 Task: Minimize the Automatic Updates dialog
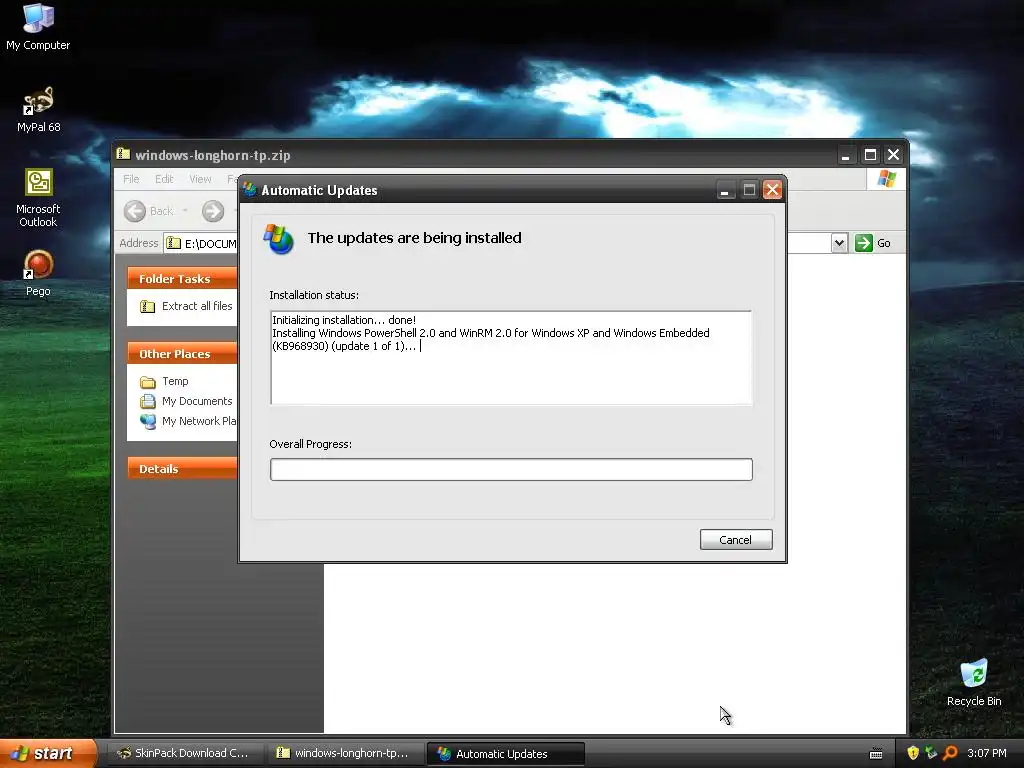coord(725,190)
